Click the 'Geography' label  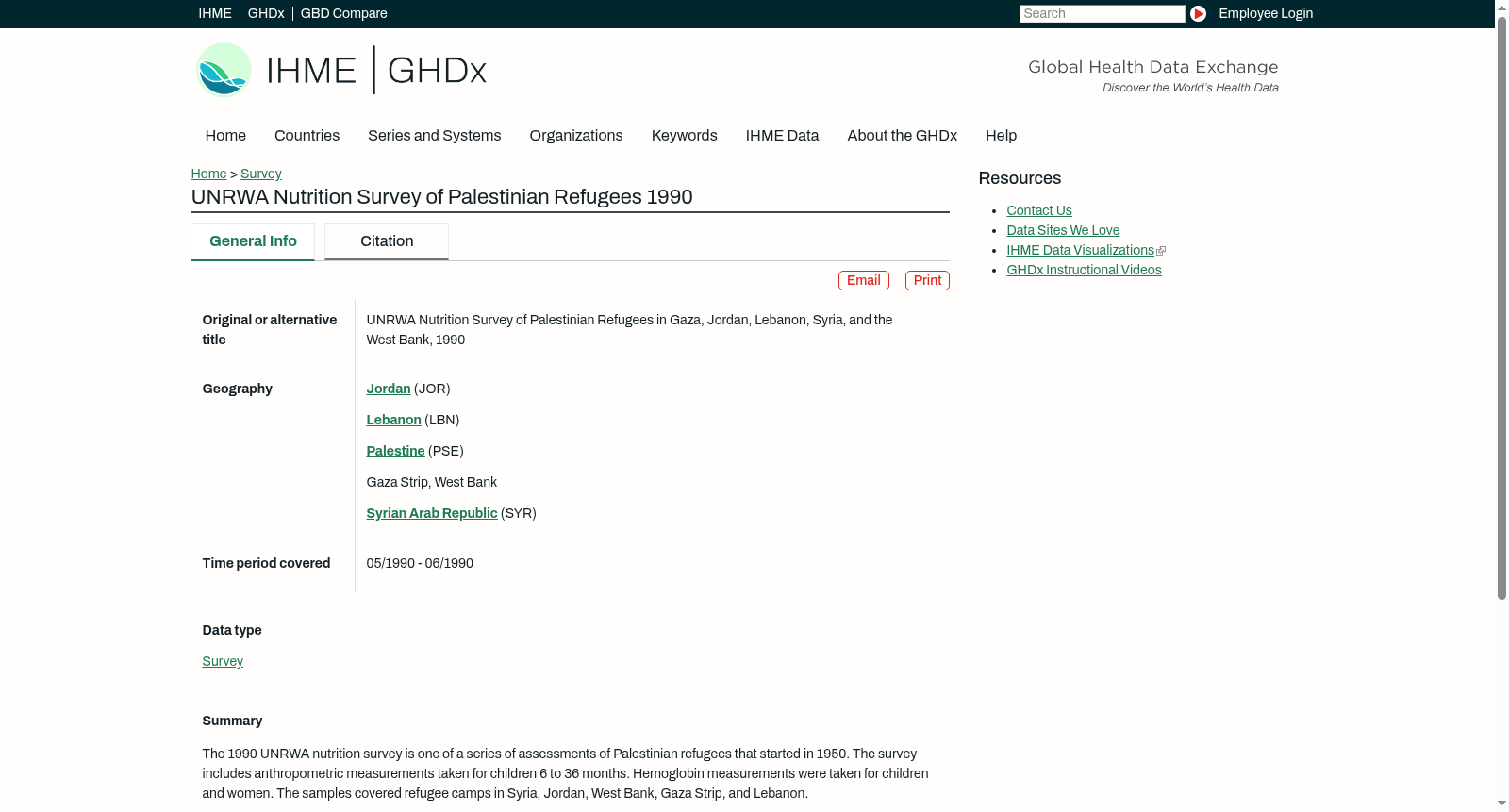[237, 389]
